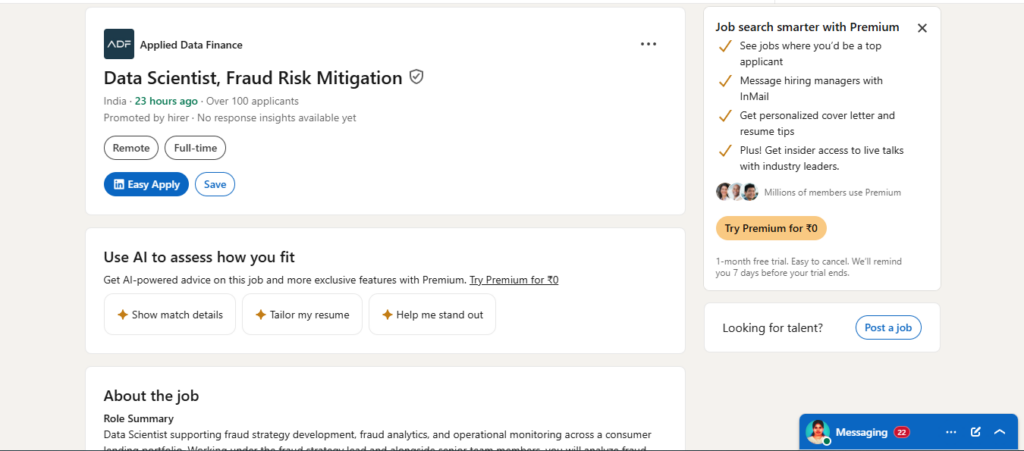Click the 'About the job' heading
Image resolution: width=1024 pixels, height=451 pixels.
(151, 396)
